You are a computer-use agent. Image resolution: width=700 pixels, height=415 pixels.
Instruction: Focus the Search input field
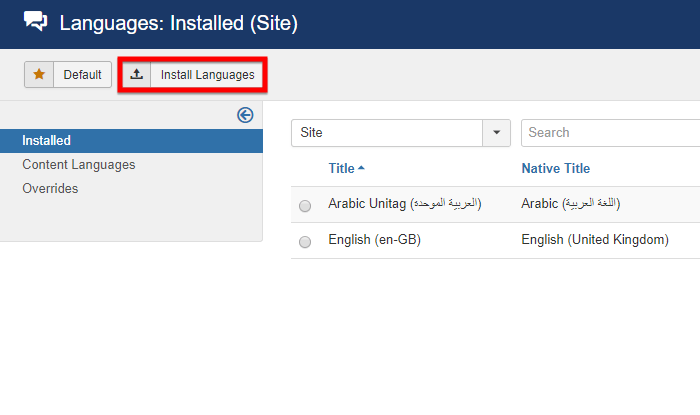tap(610, 133)
